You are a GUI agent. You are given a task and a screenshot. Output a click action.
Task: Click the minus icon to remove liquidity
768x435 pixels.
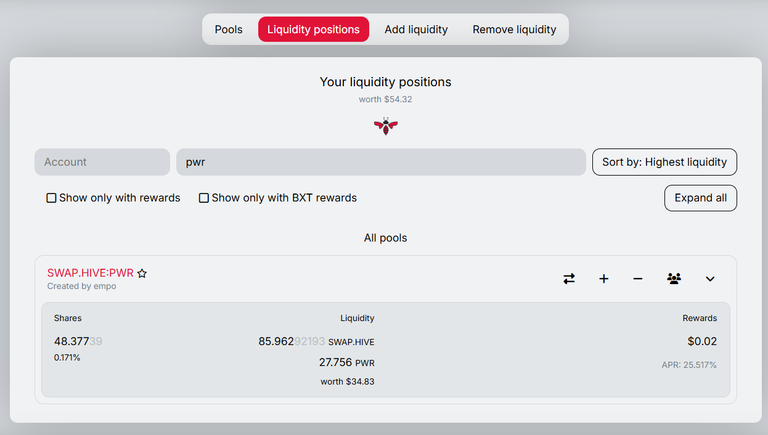coord(637,279)
